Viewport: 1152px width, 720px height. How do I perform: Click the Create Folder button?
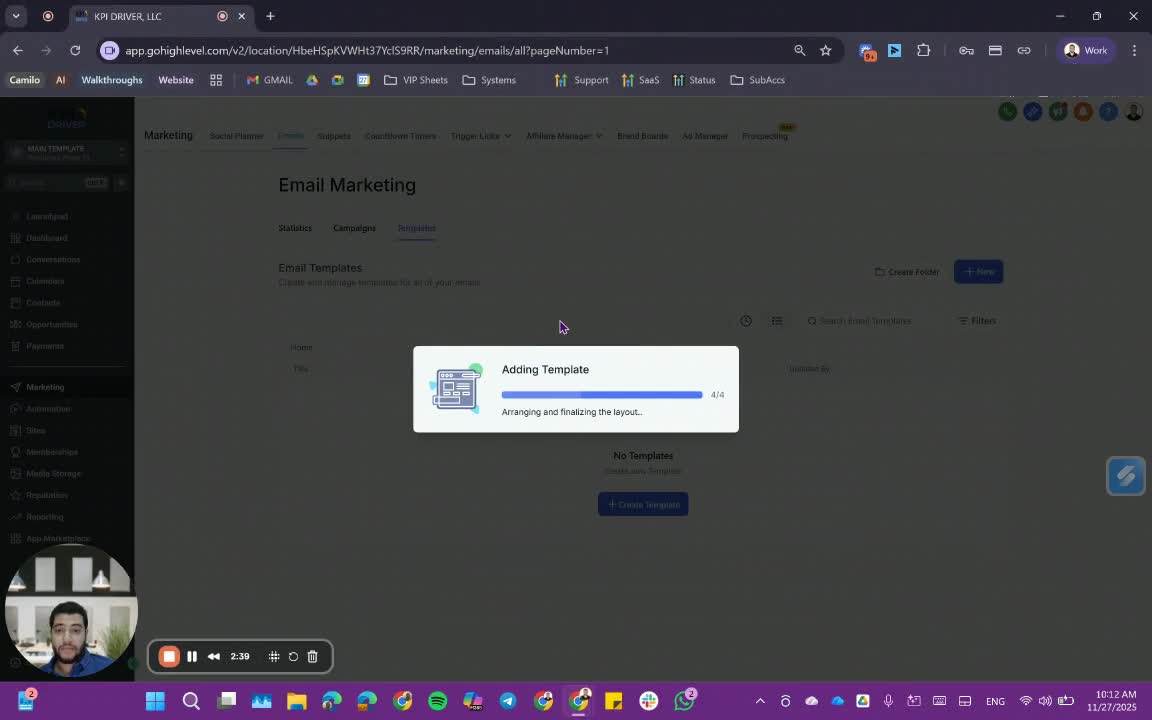click(x=907, y=272)
